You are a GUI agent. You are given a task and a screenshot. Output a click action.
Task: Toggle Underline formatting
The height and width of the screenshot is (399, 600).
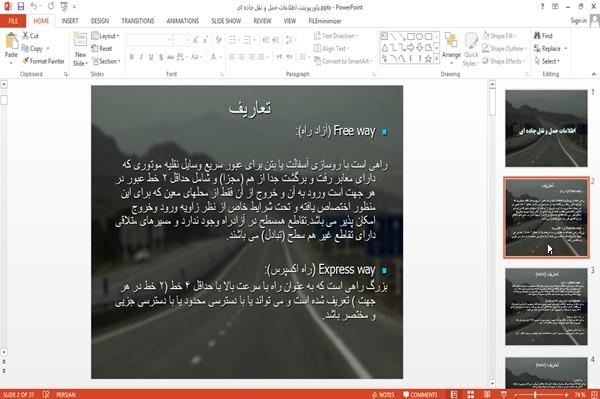coord(151,57)
